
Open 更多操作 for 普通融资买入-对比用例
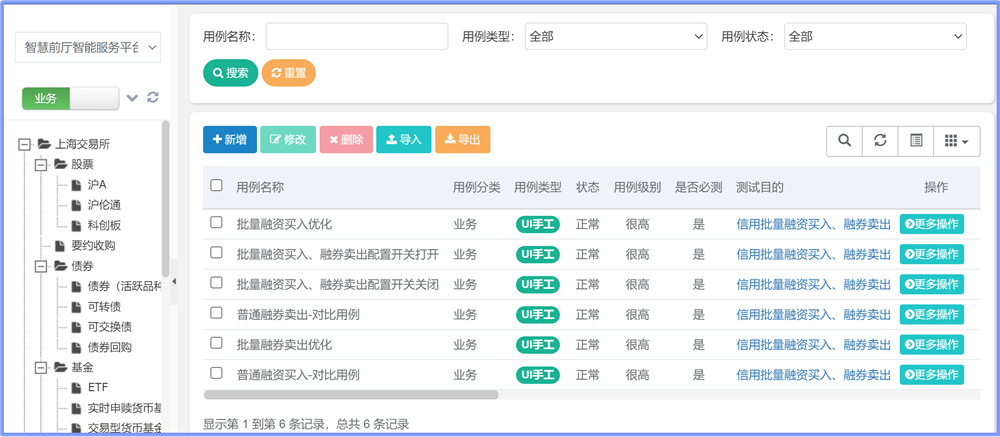click(x=932, y=374)
